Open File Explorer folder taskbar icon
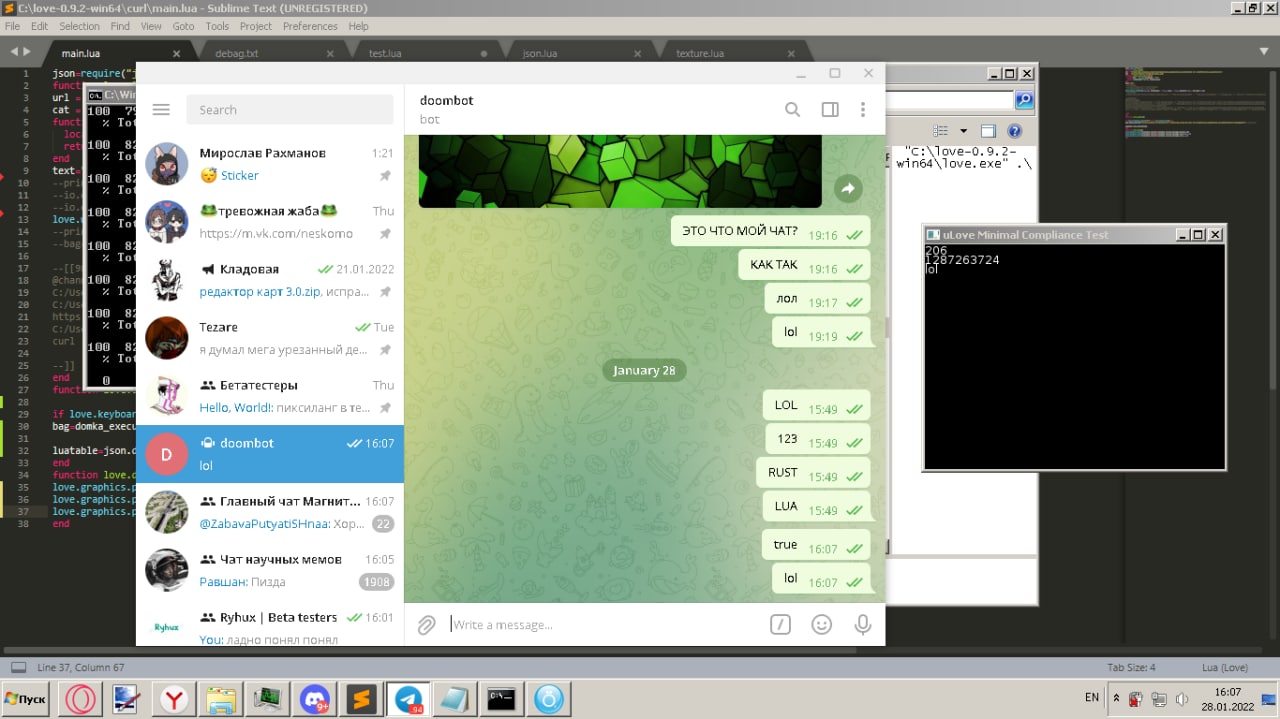Viewport: 1280px width, 719px height. tap(221, 699)
